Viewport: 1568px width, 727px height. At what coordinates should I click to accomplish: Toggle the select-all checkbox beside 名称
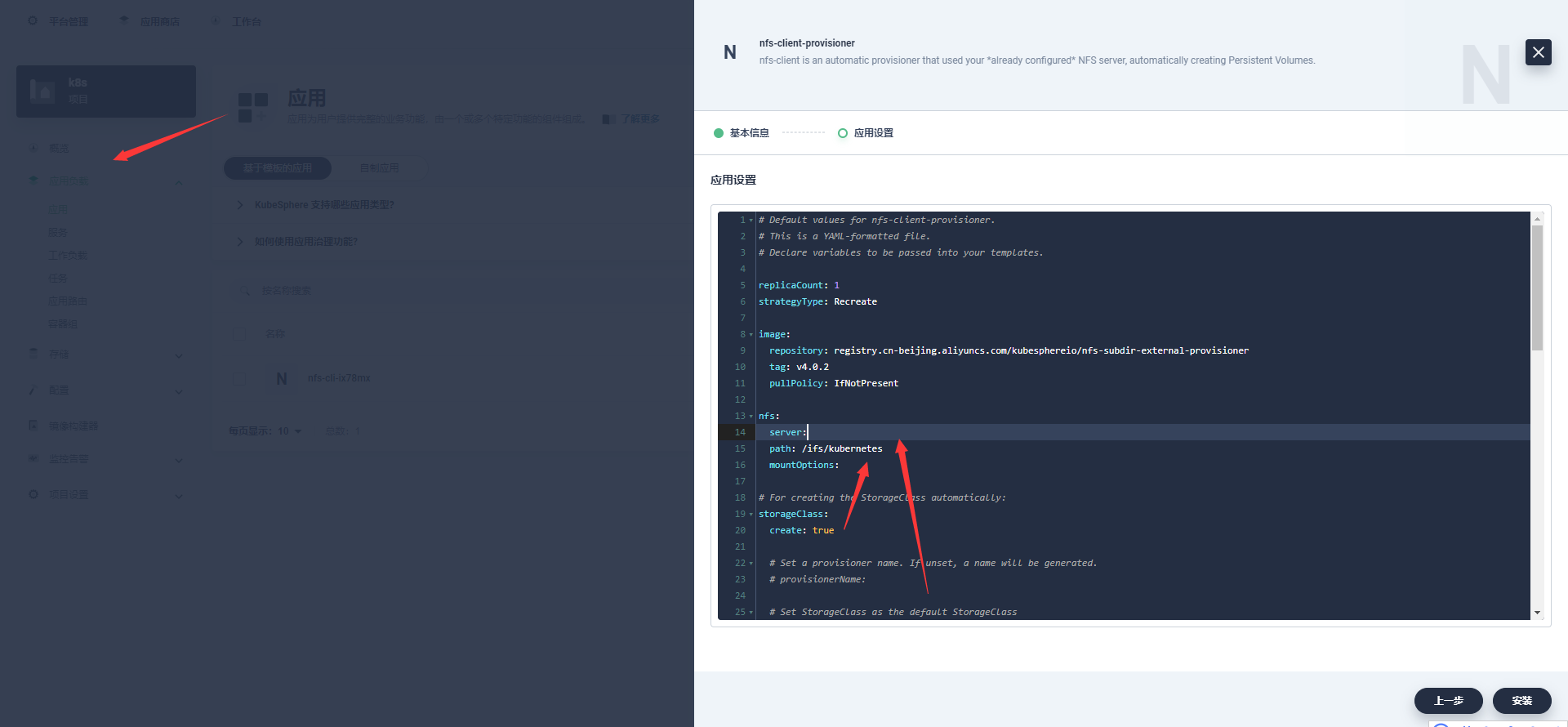[x=239, y=334]
